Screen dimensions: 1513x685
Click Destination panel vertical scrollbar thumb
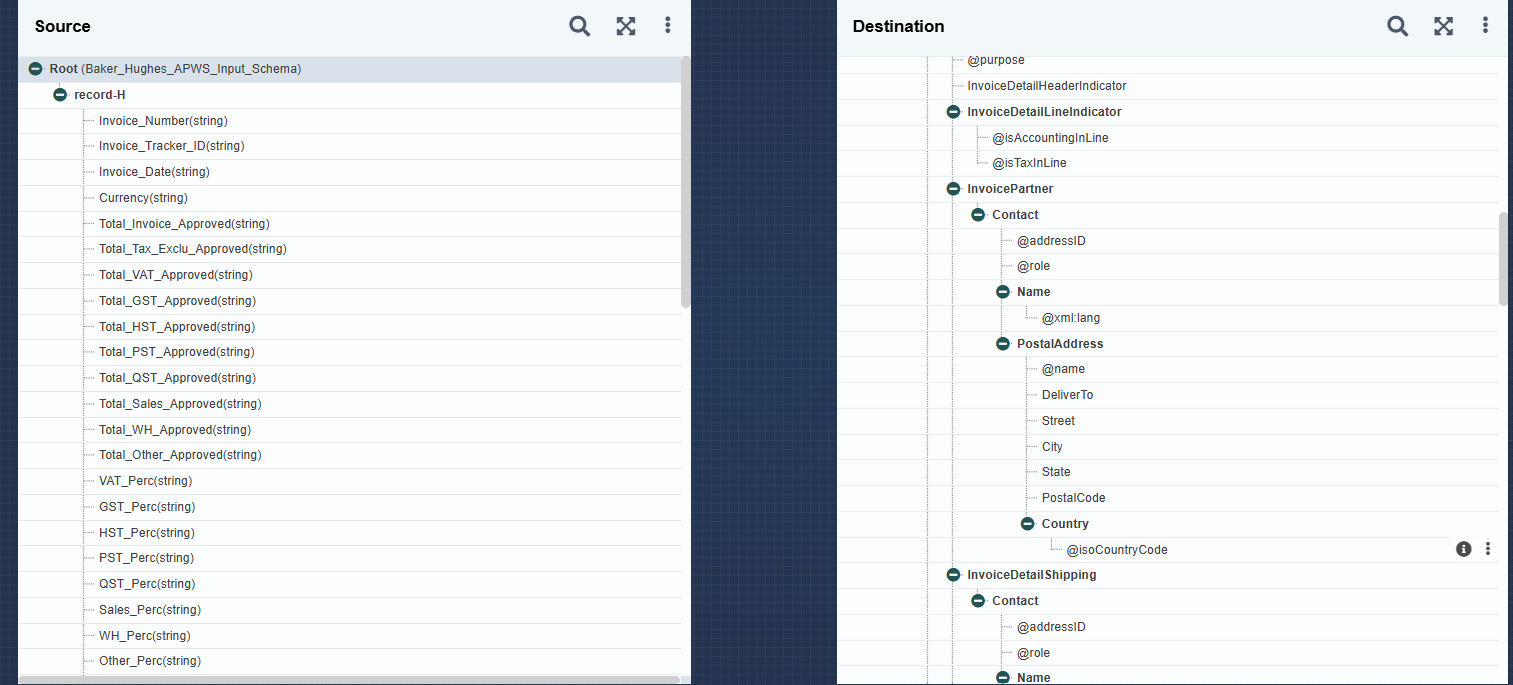(x=1504, y=258)
